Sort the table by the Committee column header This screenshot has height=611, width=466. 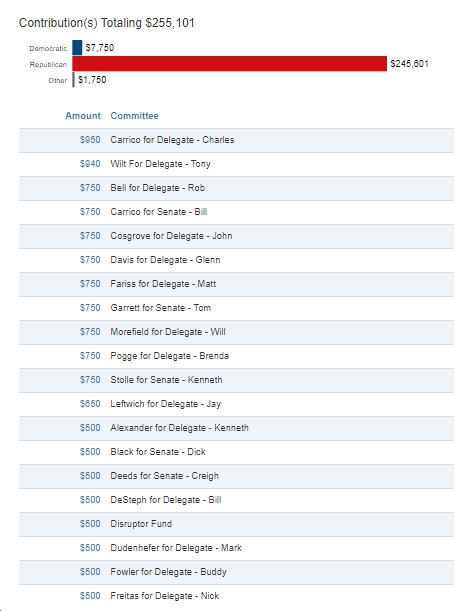[134, 116]
